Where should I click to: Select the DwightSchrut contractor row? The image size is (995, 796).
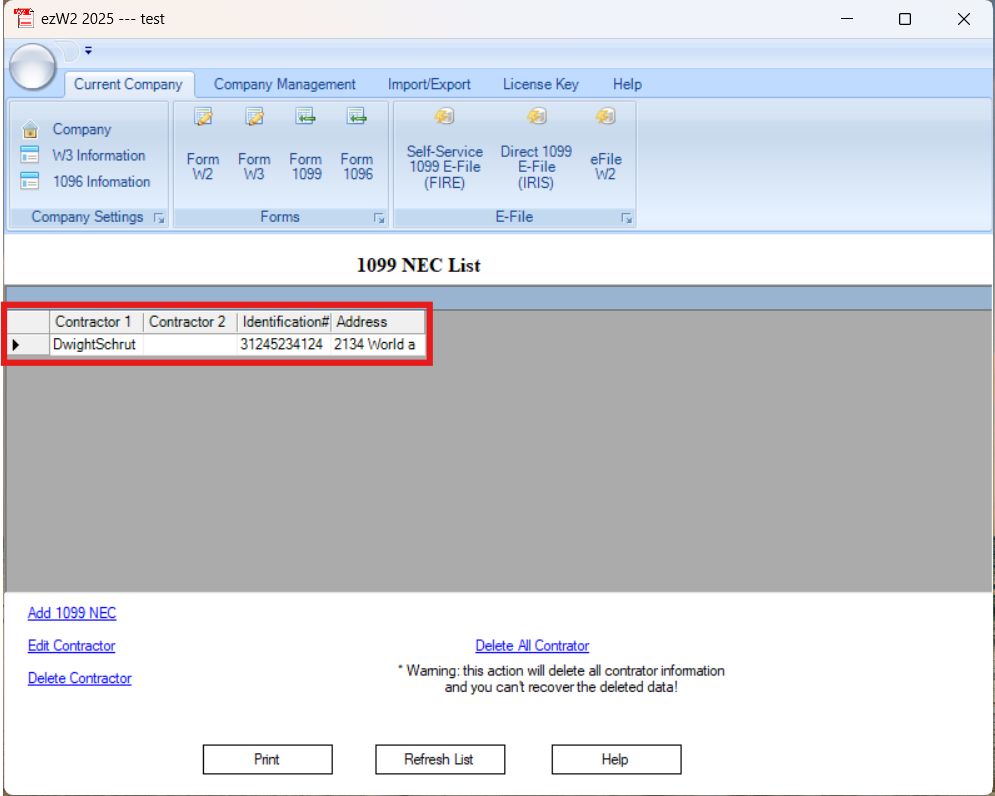point(95,344)
